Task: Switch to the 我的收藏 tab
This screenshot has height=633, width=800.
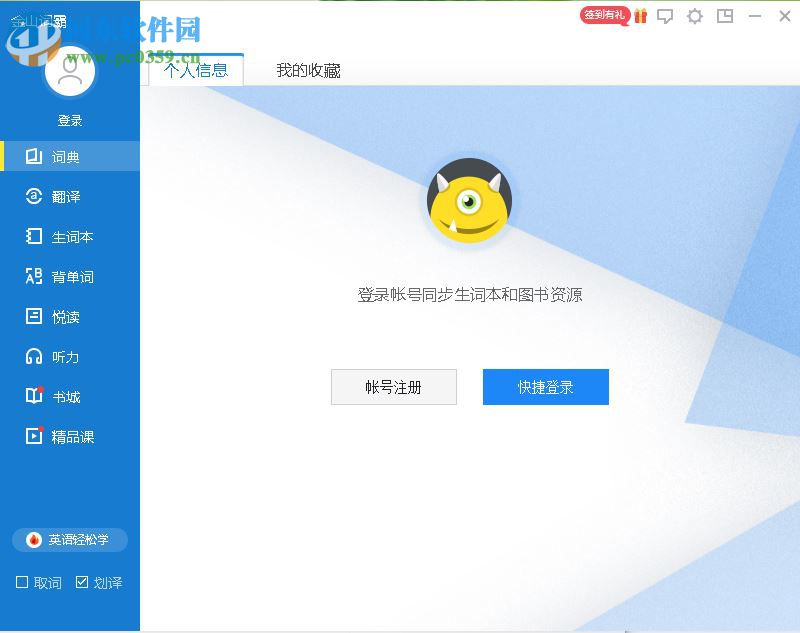Action: click(308, 70)
